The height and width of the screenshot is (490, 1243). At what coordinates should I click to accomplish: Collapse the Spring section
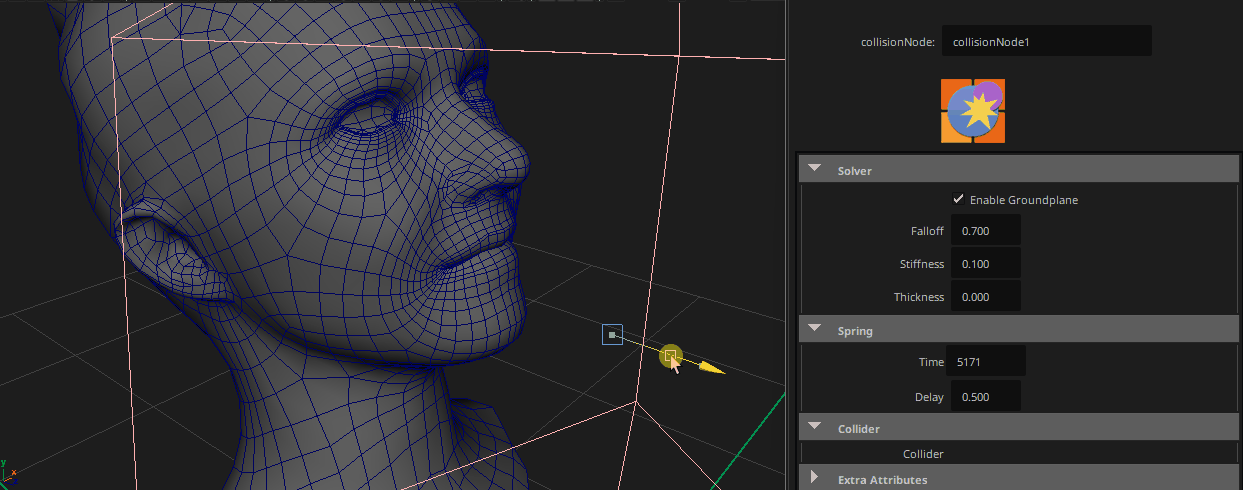click(815, 329)
